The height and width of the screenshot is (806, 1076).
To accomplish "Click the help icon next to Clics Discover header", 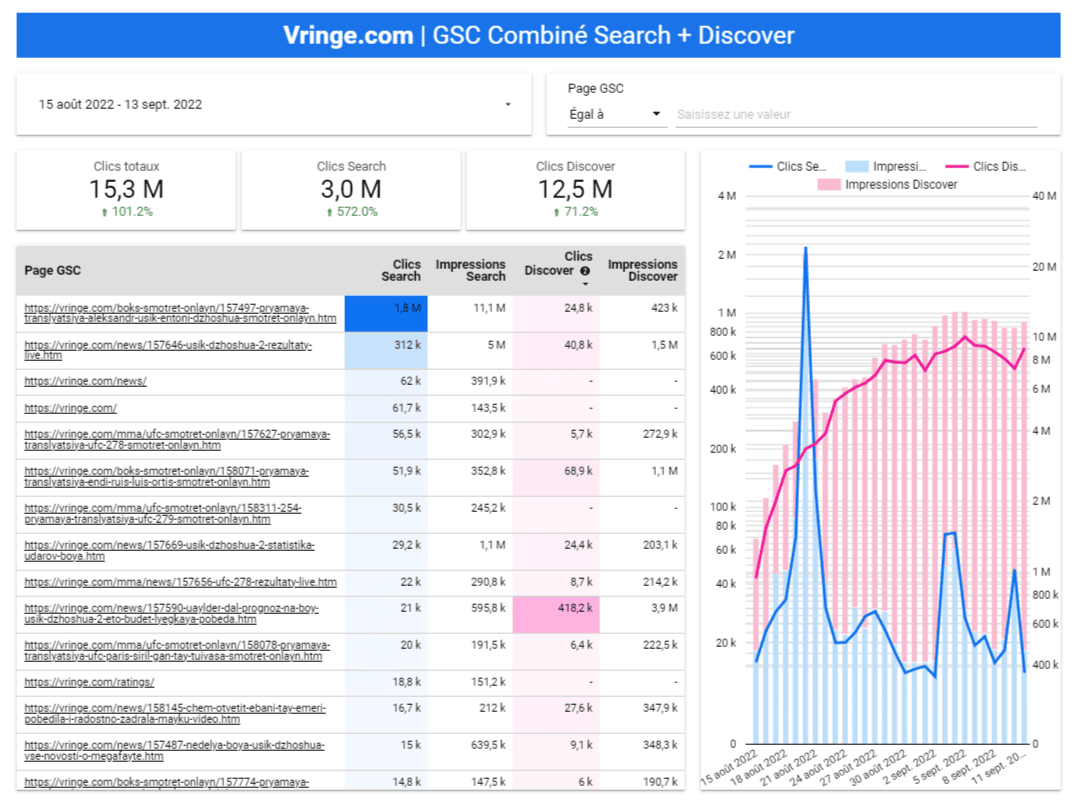I will pyautogui.click(x=585, y=271).
